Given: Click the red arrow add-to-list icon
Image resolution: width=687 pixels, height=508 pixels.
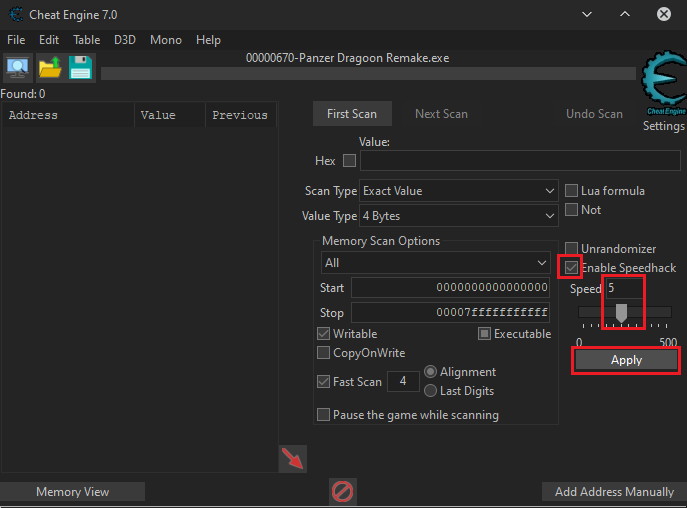Looking at the screenshot, I should [x=293, y=459].
